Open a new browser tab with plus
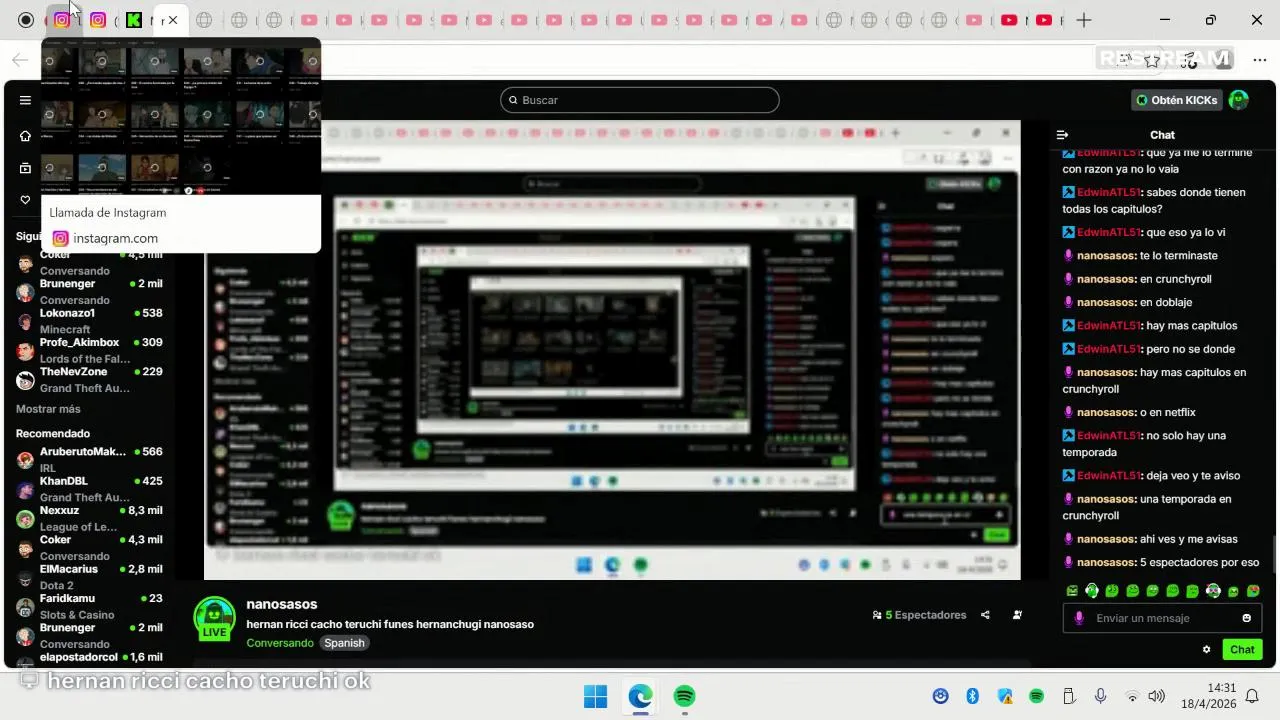The height and width of the screenshot is (720, 1280). (1083, 20)
